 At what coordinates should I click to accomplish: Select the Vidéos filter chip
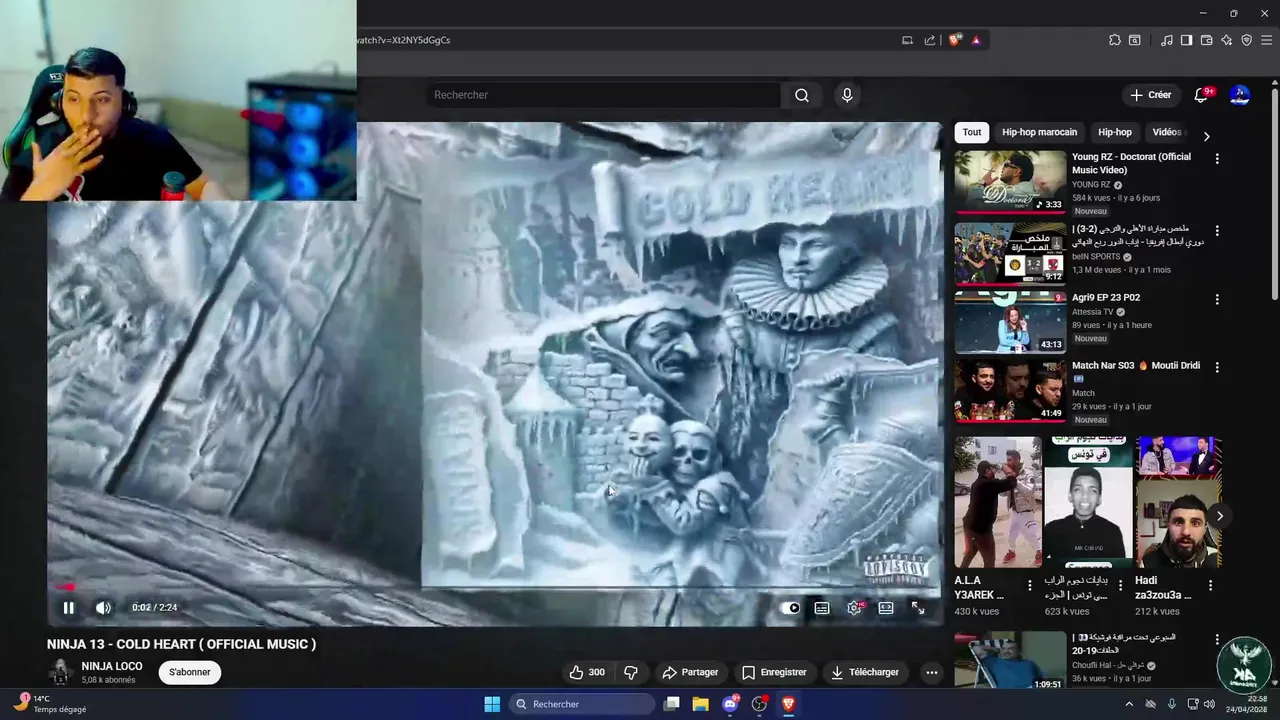point(1166,132)
